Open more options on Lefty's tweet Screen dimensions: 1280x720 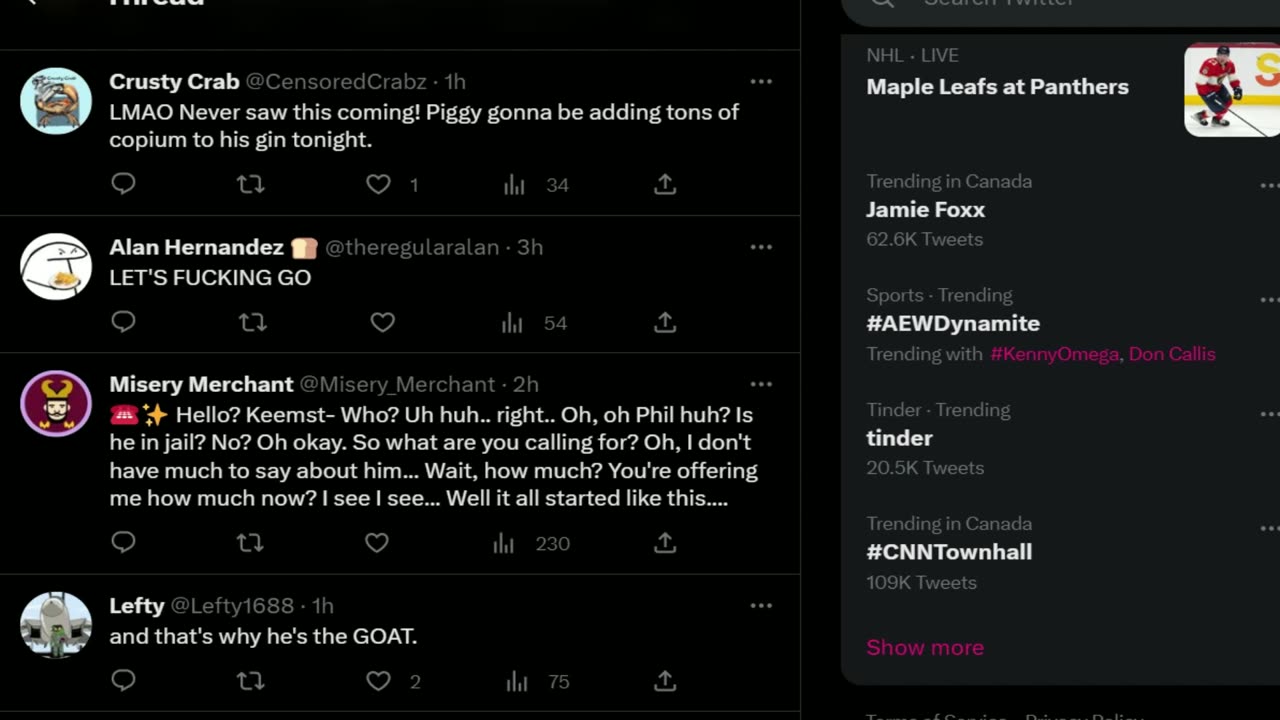(761, 605)
